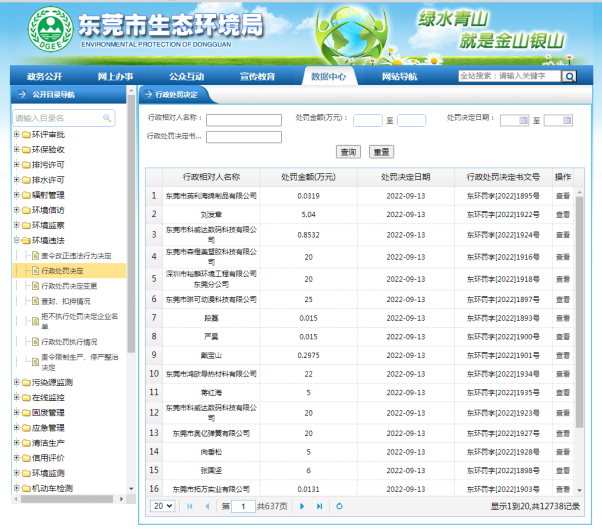Open the page size 20 dropdown

(163, 506)
